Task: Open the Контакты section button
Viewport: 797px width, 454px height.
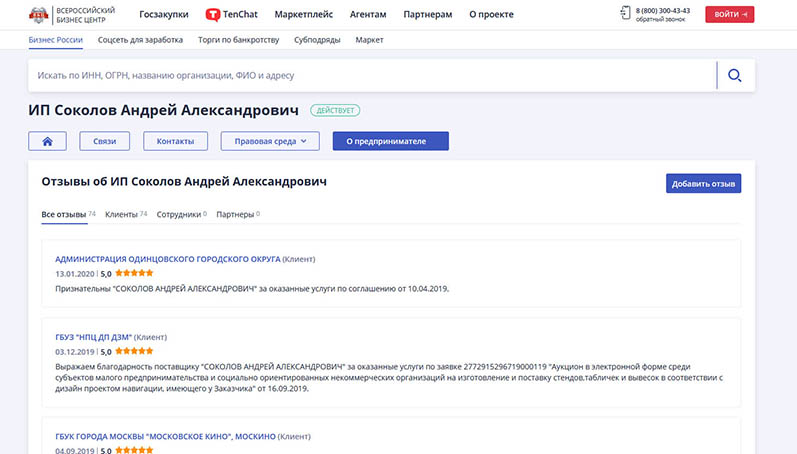Action: [175, 141]
